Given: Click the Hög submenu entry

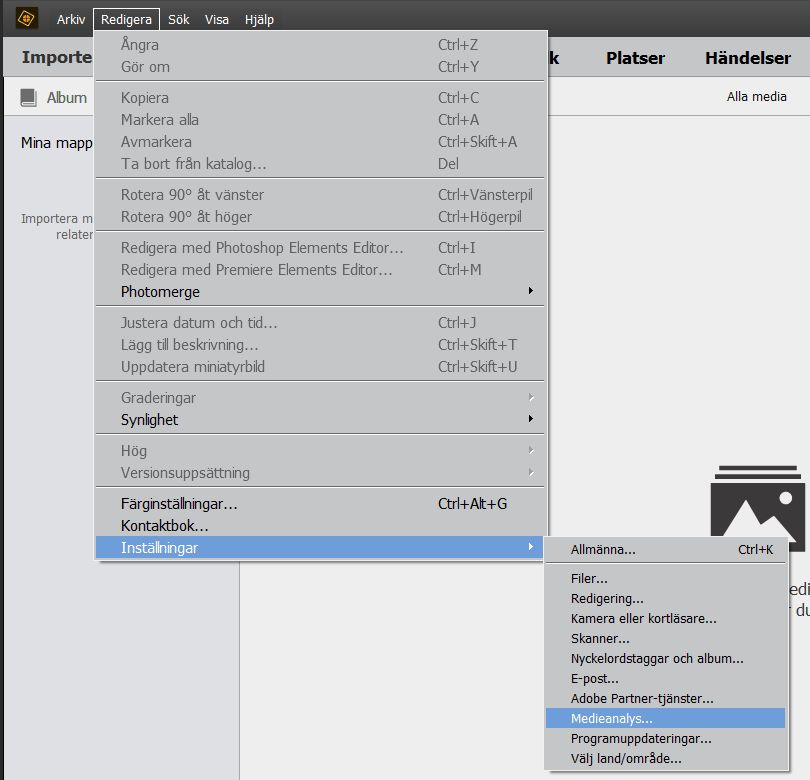Looking at the screenshot, I should (320, 451).
